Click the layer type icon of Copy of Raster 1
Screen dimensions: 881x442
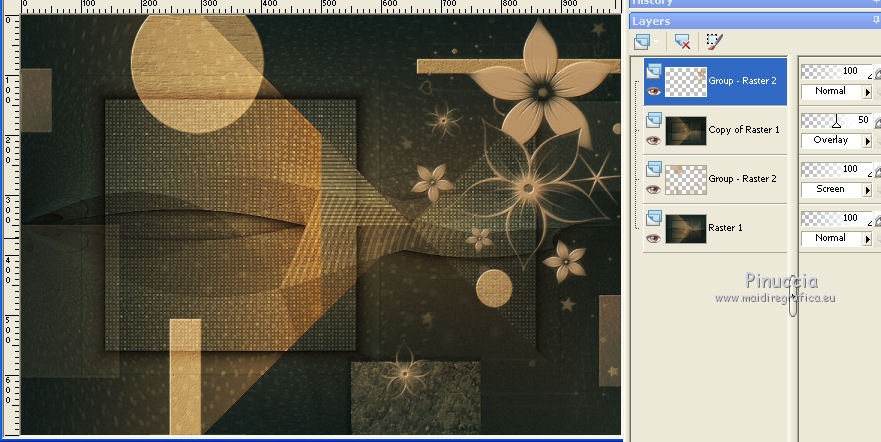(x=654, y=120)
